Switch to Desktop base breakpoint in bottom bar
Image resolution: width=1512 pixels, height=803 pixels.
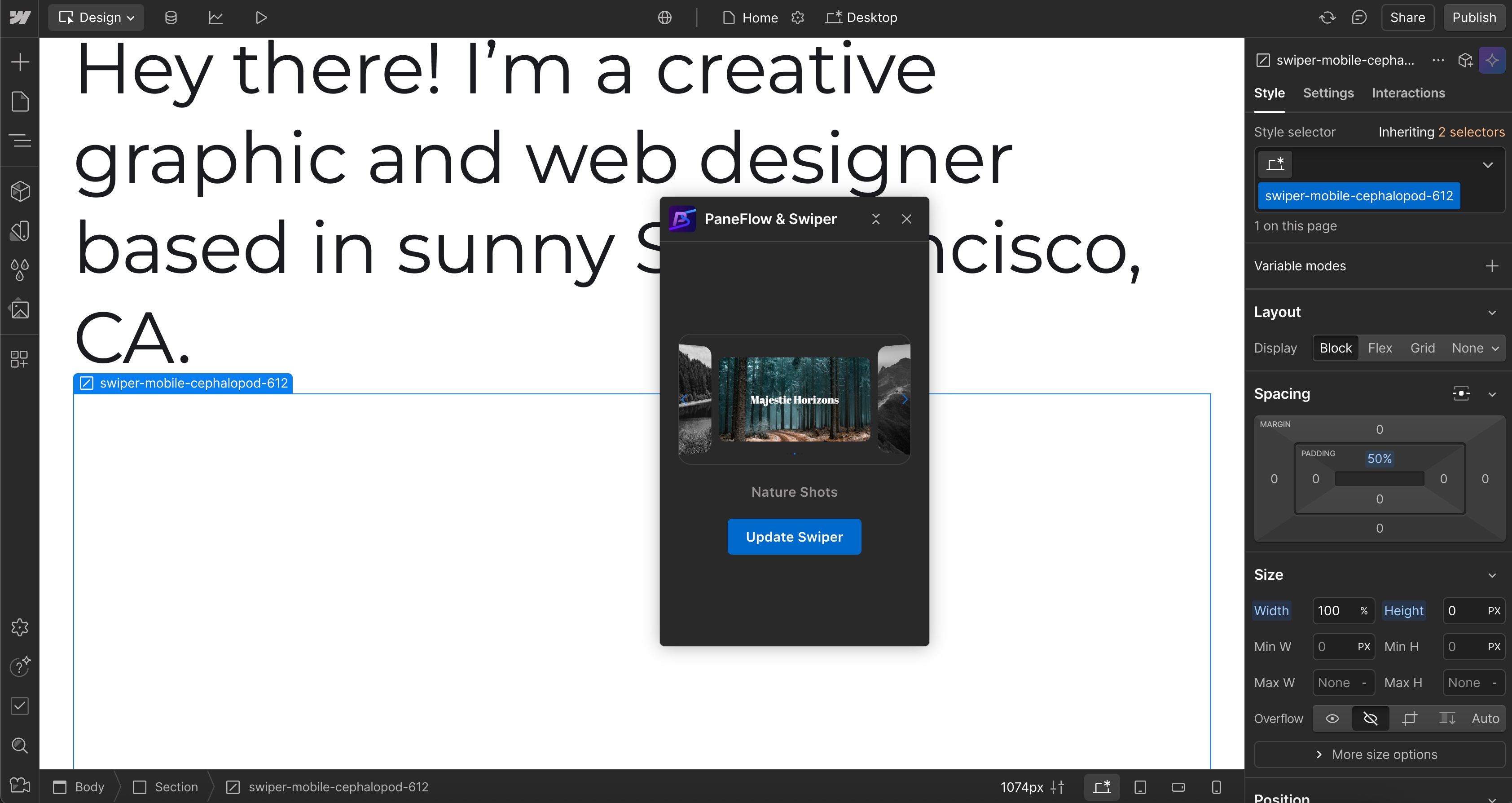[1102, 786]
